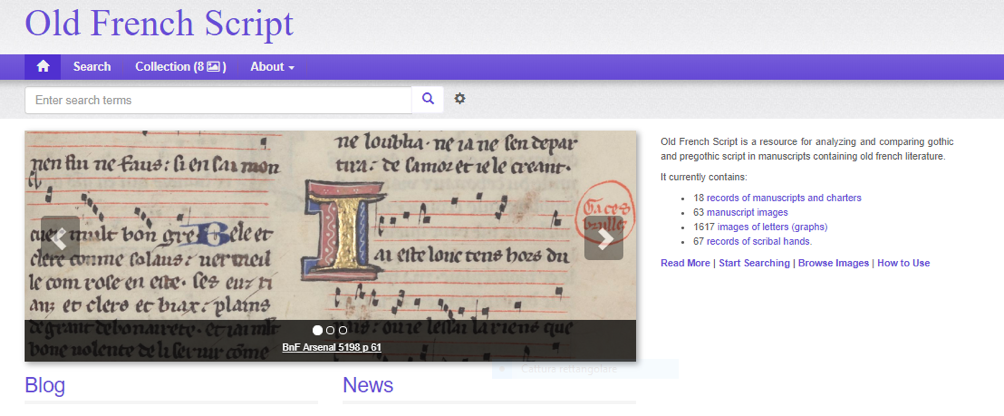Select first carousel indicator dot

tap(318, 330)
